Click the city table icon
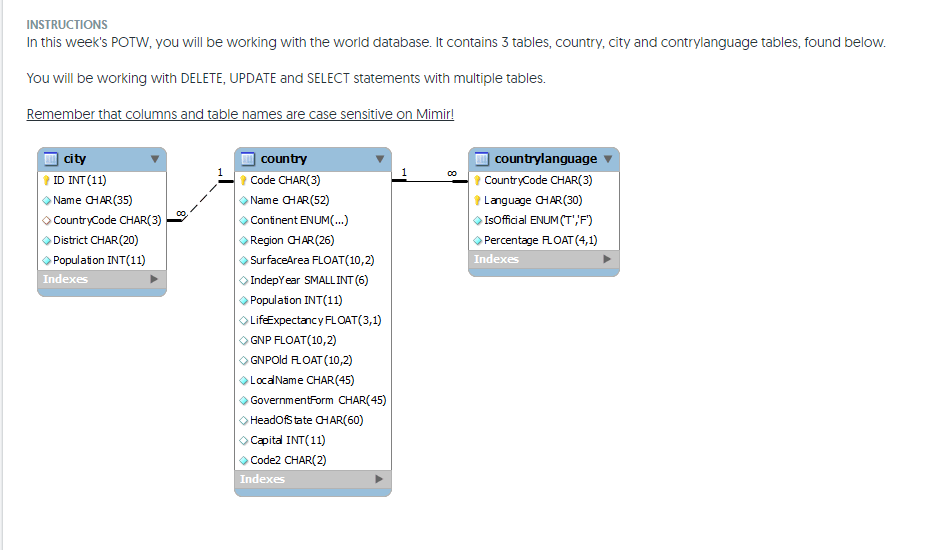942x550 pixels. pos(51,159)
